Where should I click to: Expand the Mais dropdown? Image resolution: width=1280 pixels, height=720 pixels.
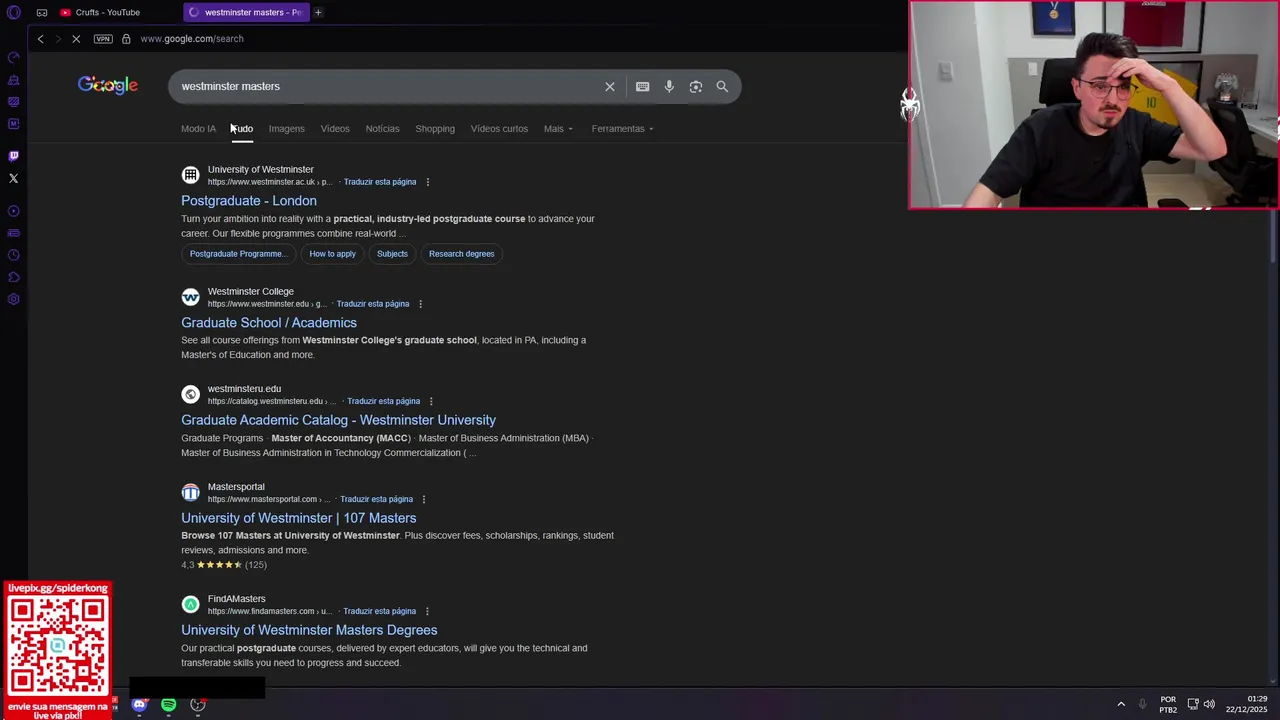pos(558,128)
